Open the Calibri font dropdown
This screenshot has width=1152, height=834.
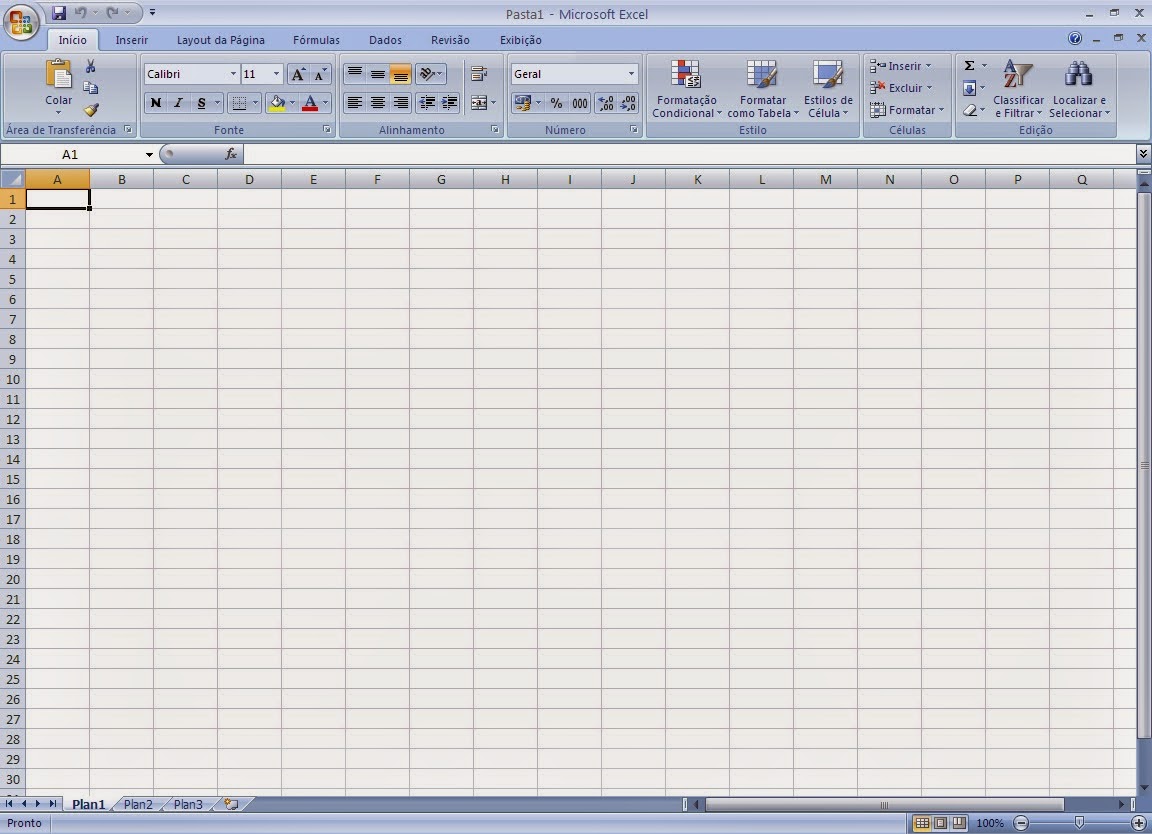pyautogui.click(x=232, y=73)
